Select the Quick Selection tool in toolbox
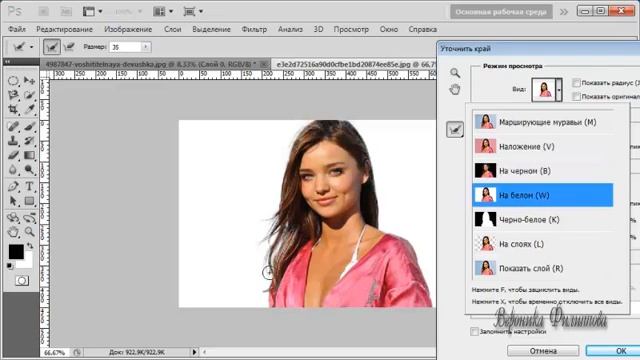Screen dimensions: 640x360 coord(29,95)
